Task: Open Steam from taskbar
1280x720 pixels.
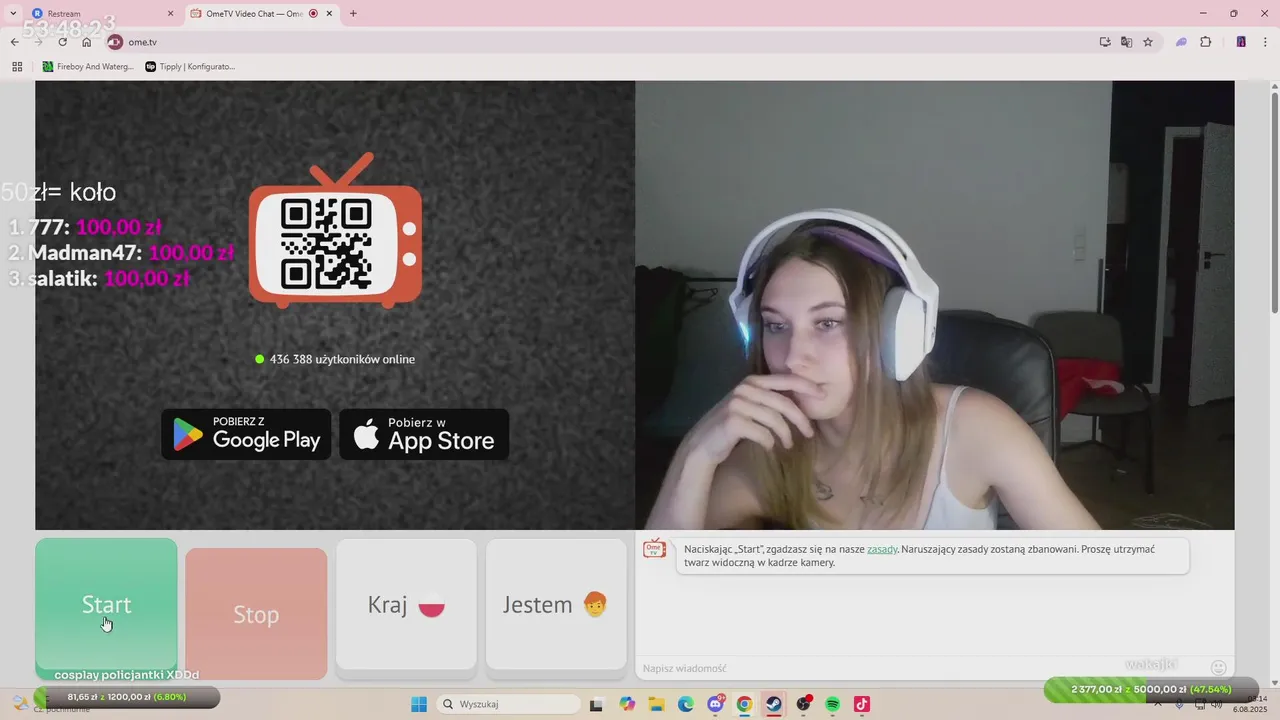Action: coord(774,704)
